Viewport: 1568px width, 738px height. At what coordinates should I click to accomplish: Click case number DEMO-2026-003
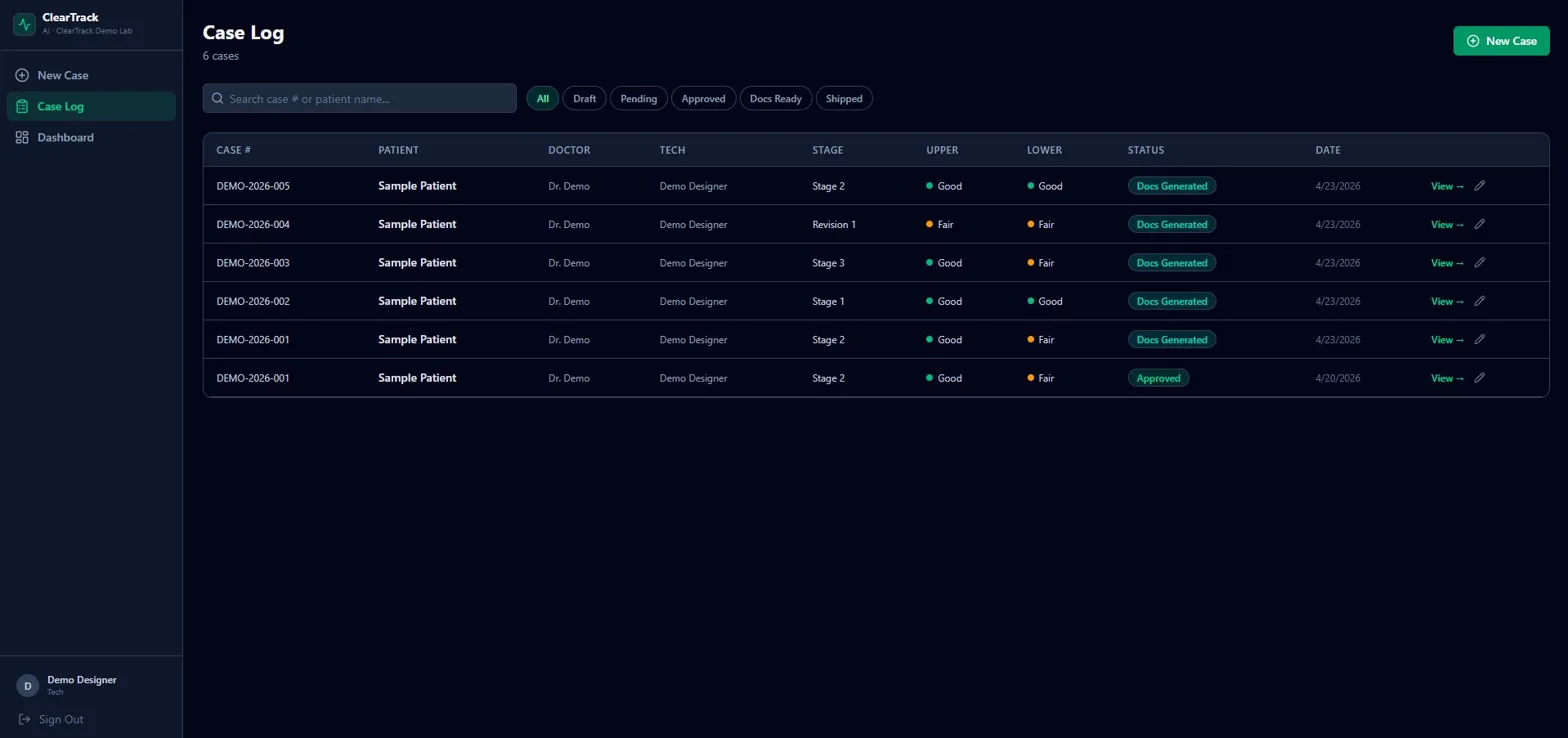click(x=253, y=263)
